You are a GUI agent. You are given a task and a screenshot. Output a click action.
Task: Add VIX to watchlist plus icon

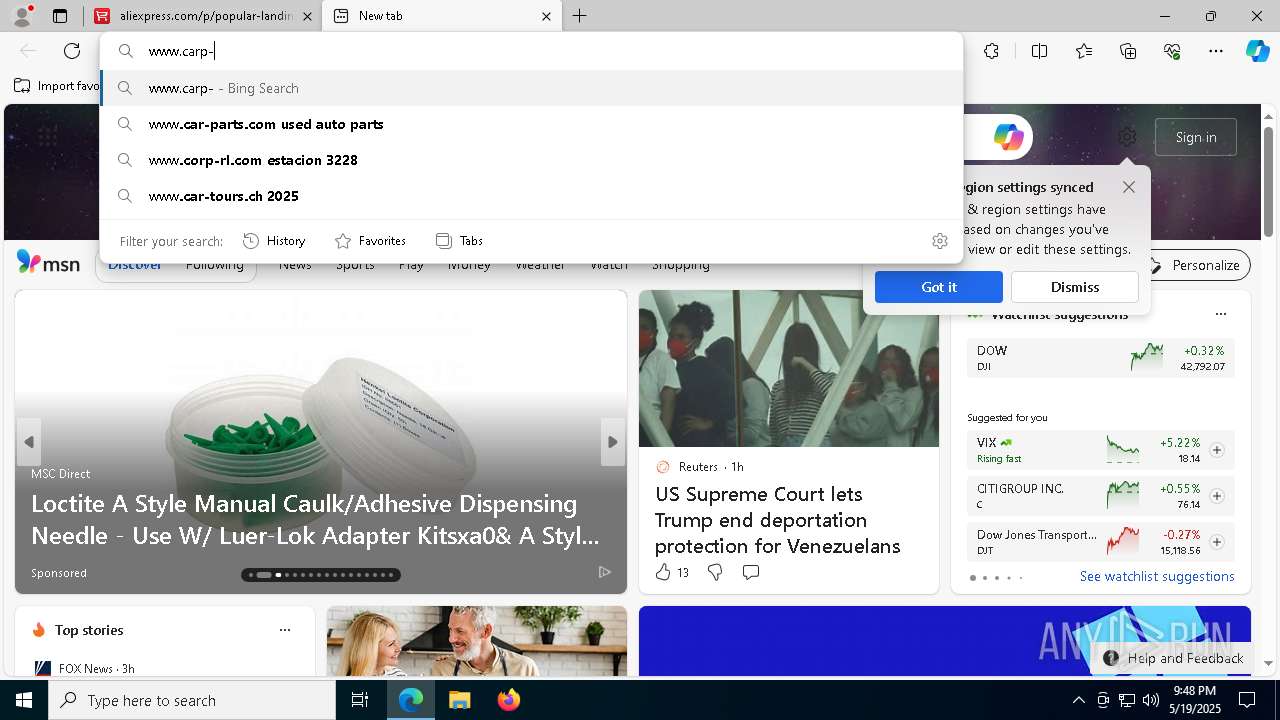pos(1216,450)
